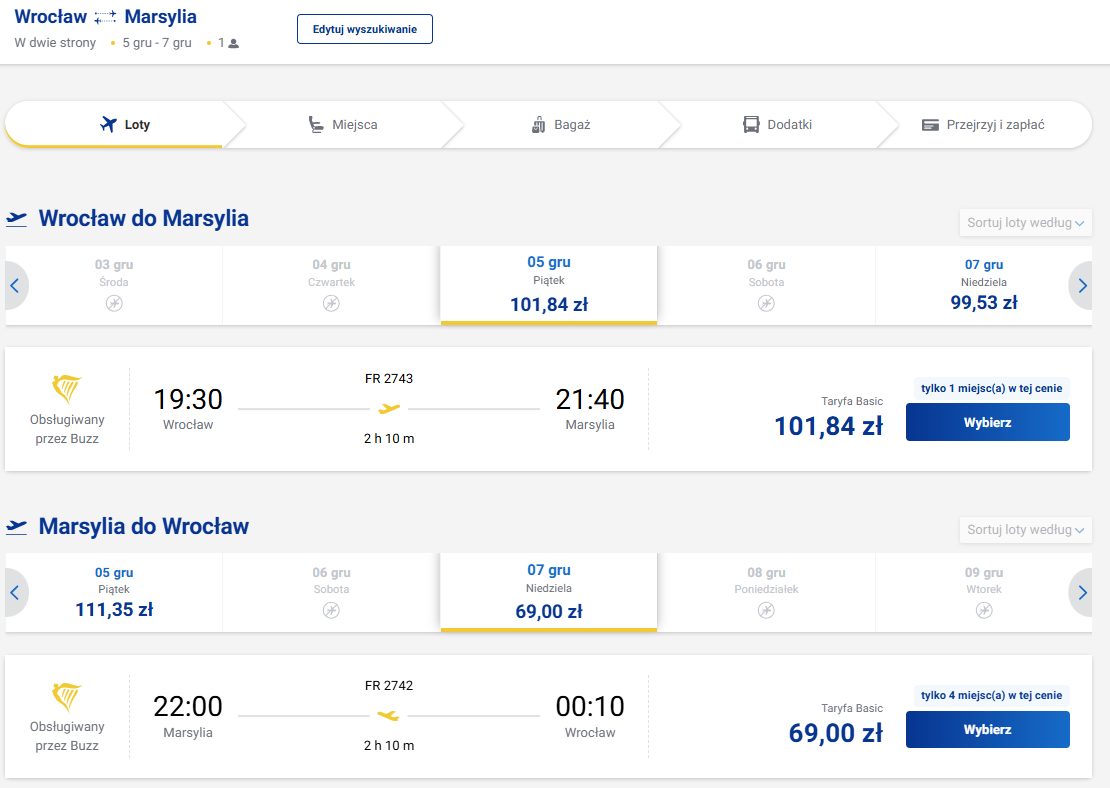Show earlier outbound dates with left arrow
1110x788 pixels.
pyautogui.click(x=15, y=286)
